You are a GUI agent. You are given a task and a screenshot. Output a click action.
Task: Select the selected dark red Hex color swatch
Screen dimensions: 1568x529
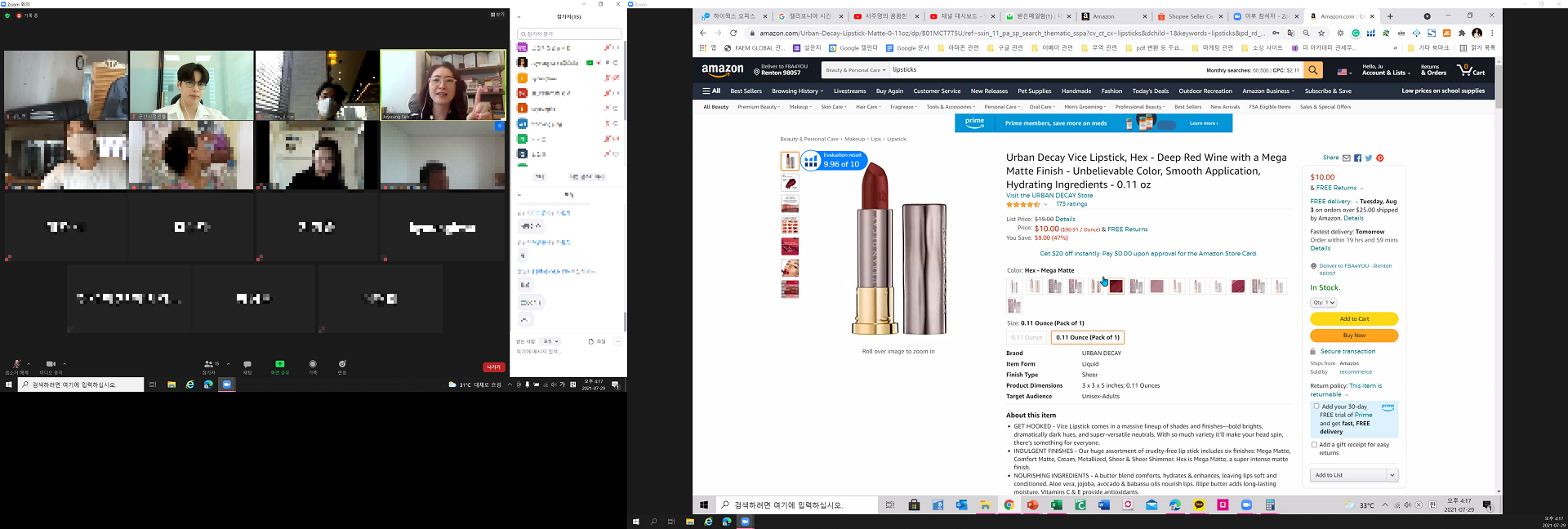point(1116,286)
